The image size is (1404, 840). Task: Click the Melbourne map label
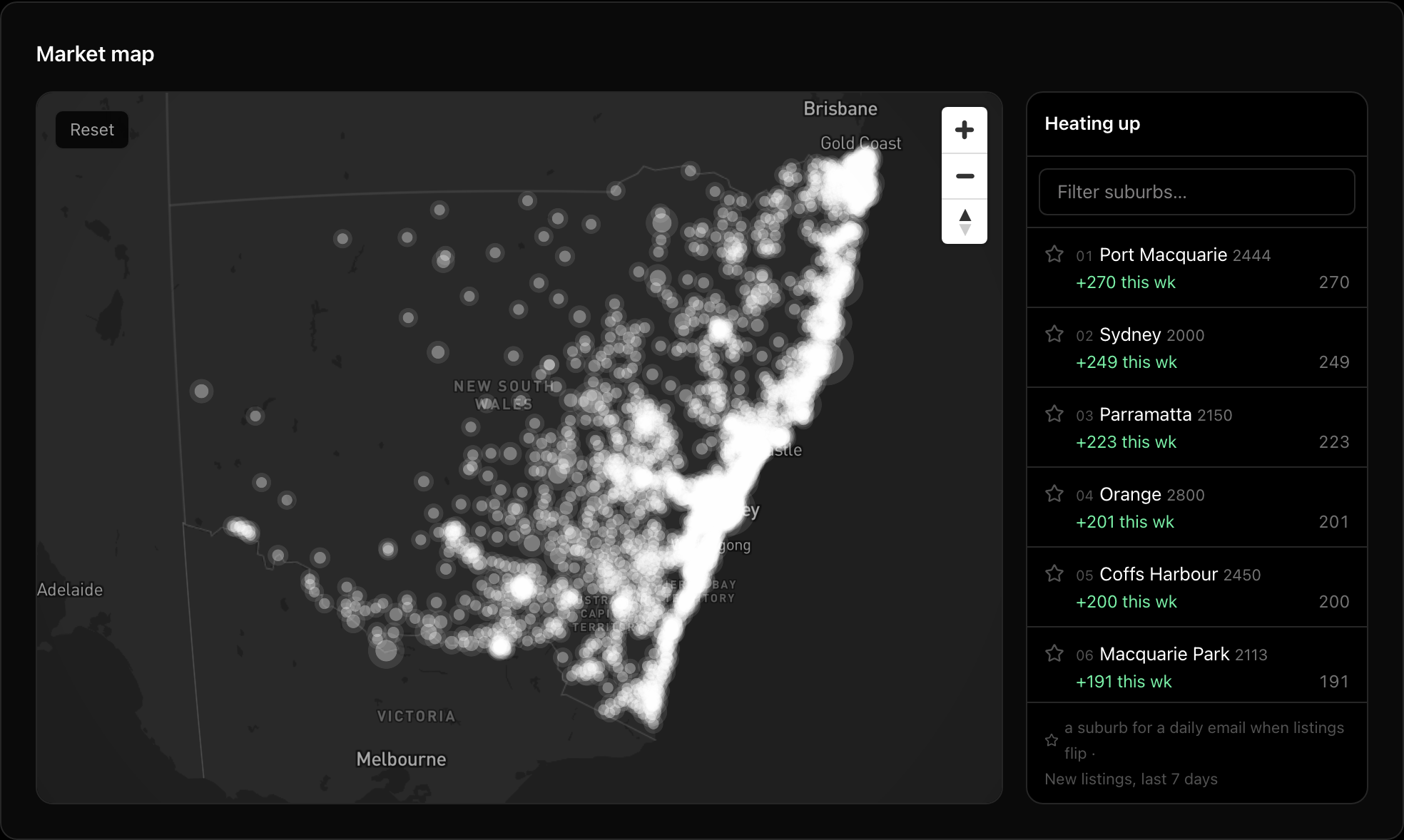click(401, 759)
